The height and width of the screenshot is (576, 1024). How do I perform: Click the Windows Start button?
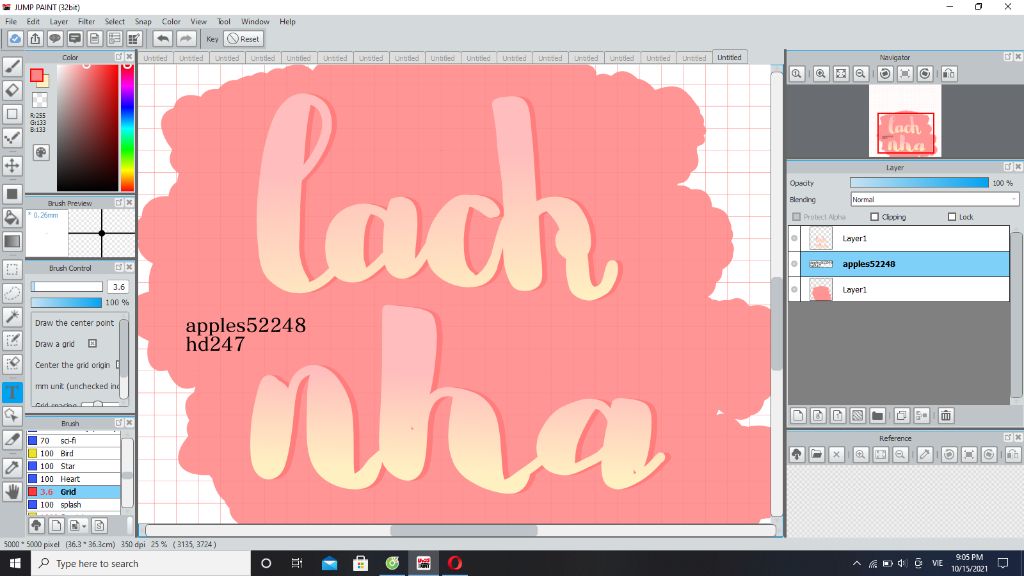coord(15,563)
